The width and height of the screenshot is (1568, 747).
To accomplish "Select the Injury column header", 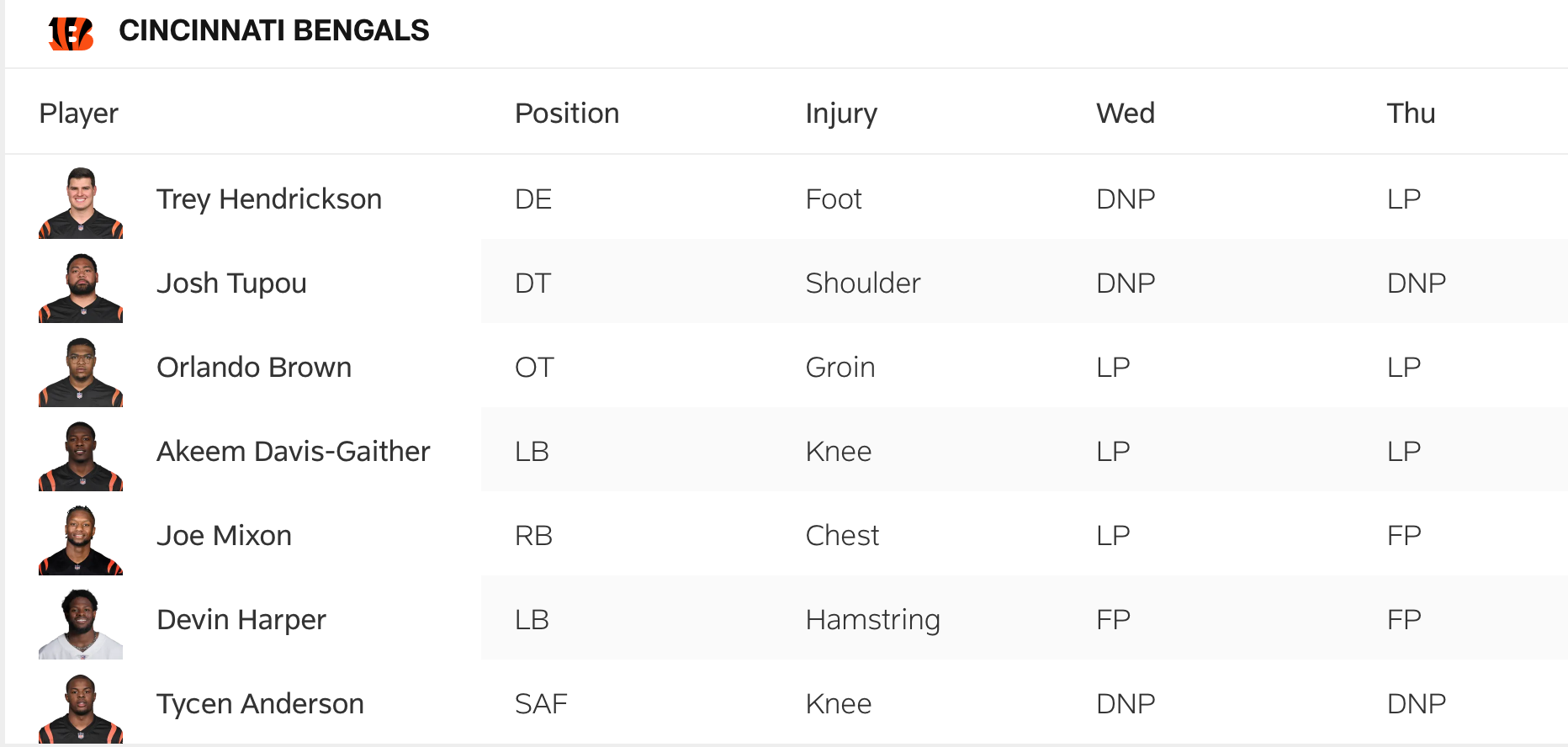I will coord(841,114).
